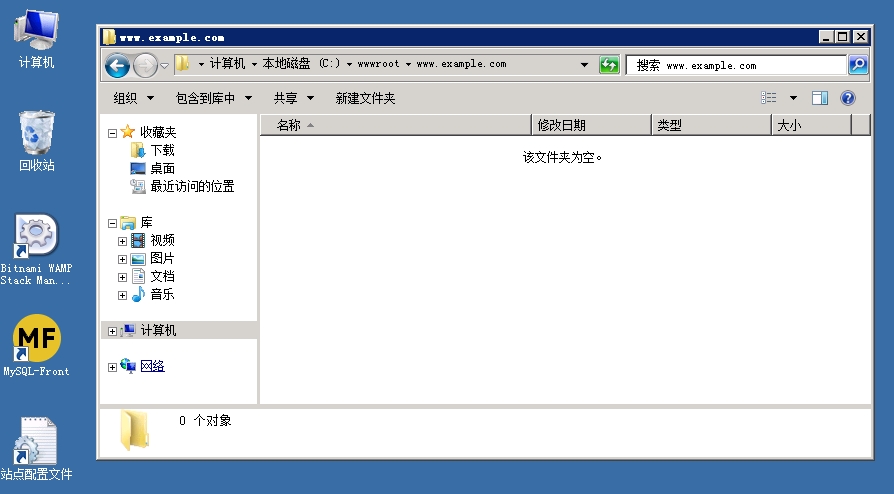The image size is (894, 494).
Task: Open the view options dropdown arrow
Action: tap(793, 98)
